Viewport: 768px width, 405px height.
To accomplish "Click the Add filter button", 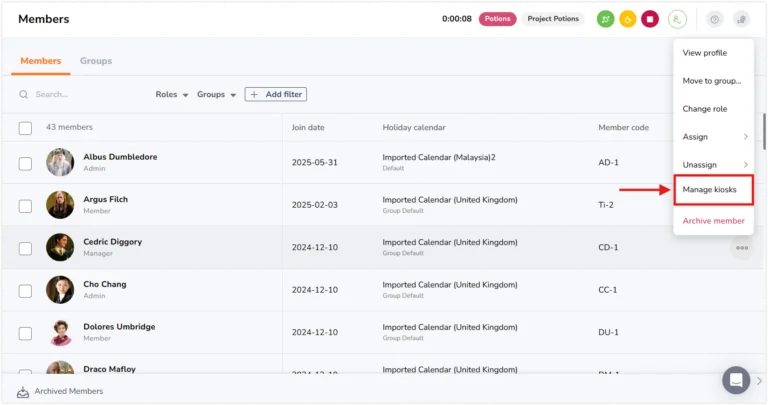I will (276, 95).
